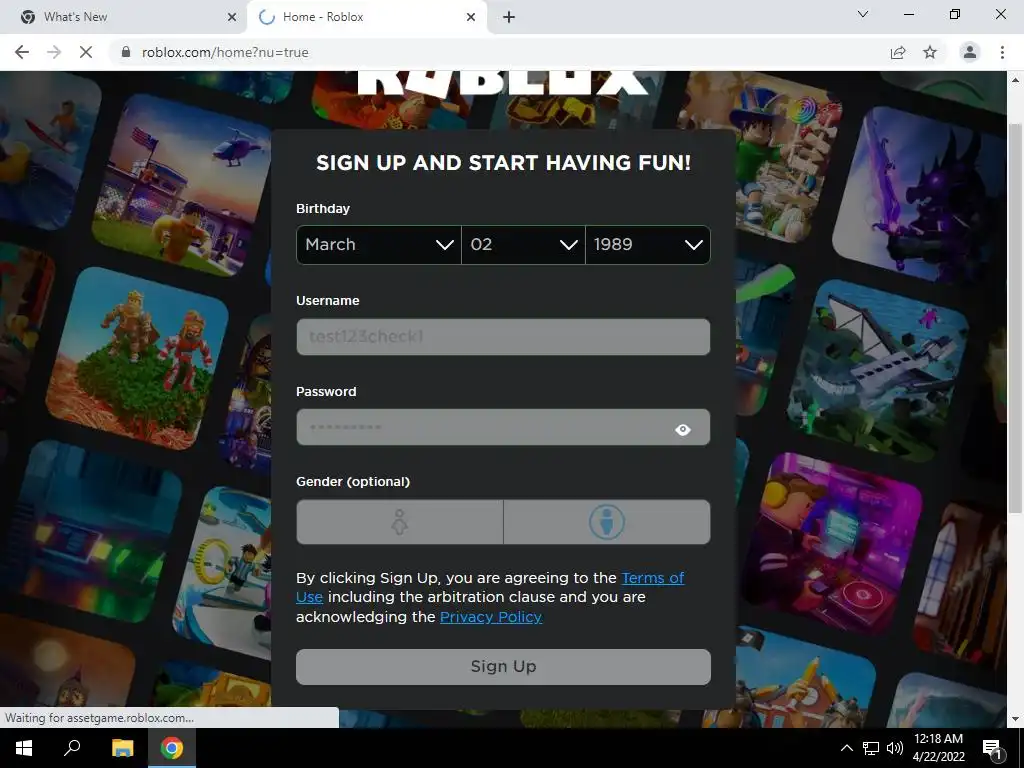
Task: Click the Username input field
Action: pyautogui.click(x=503, y=337)
